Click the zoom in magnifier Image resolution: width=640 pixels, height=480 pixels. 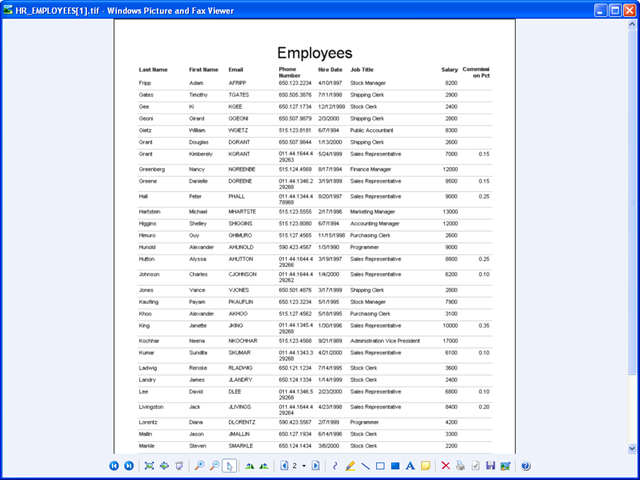(200, 466)
